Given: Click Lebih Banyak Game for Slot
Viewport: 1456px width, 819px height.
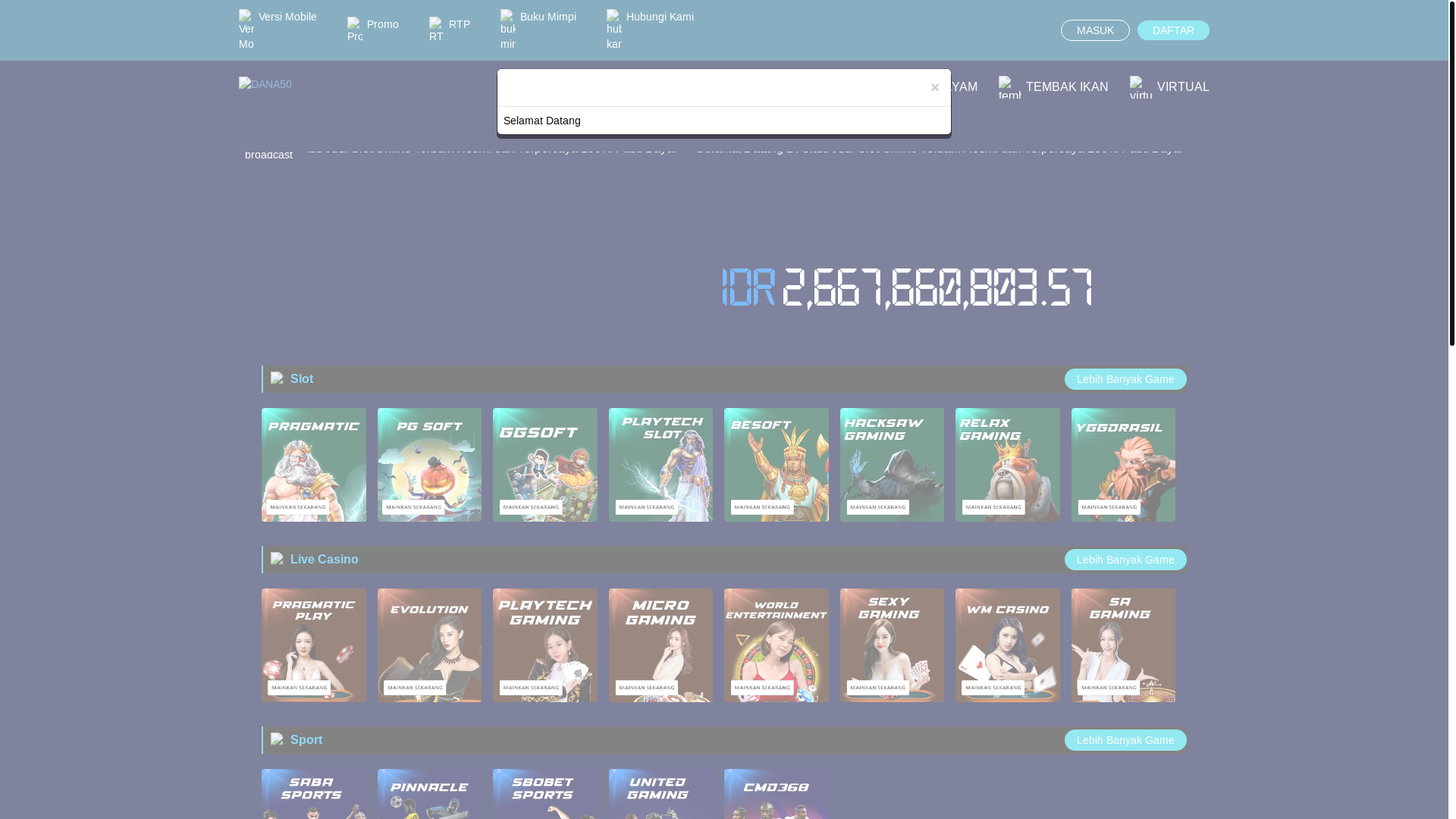Looking at the screenshot, I should pos(1125,379).
